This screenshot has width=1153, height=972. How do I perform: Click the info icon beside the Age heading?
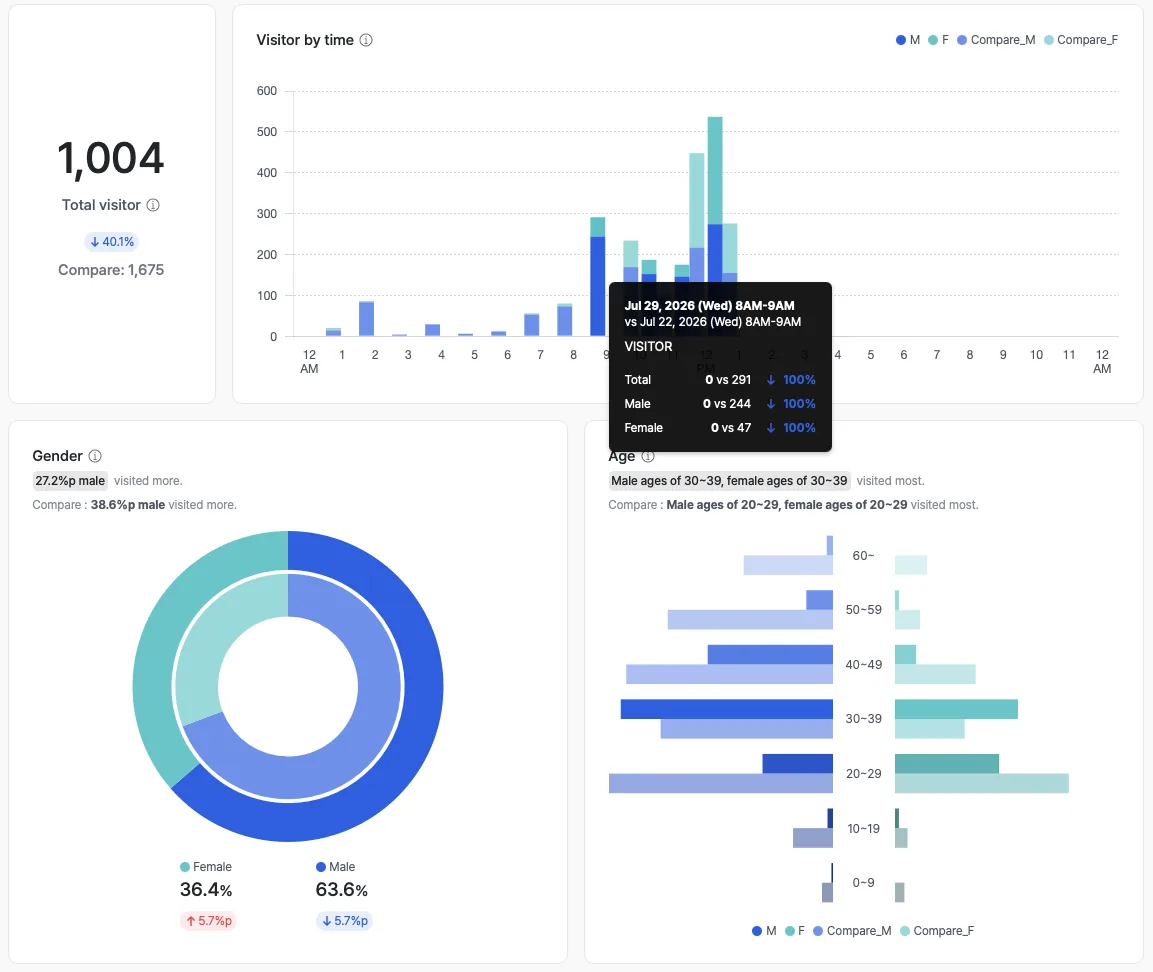click(x=648, y=456)
